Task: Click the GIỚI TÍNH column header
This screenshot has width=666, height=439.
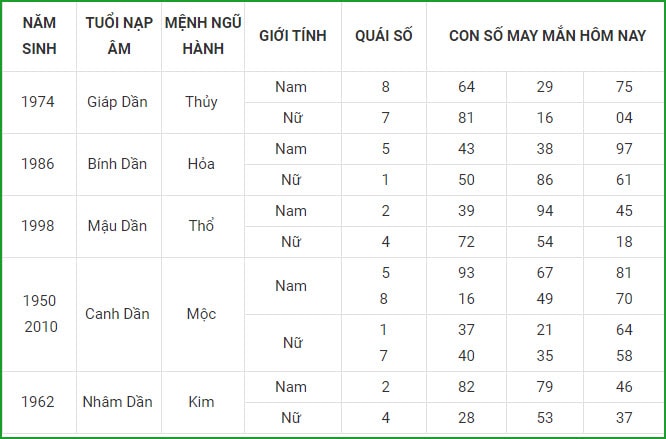Action: (x=293, y=36)
